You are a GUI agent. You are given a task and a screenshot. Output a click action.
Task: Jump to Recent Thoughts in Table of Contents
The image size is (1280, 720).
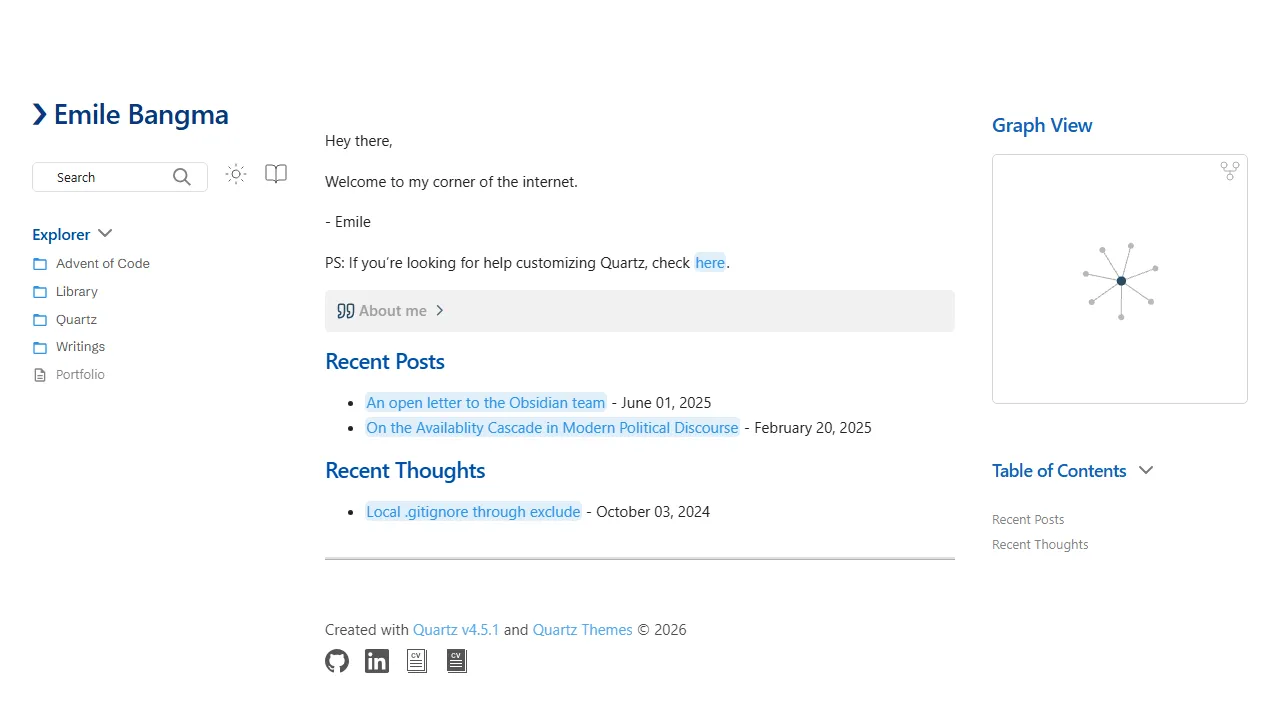[1040, 544]
